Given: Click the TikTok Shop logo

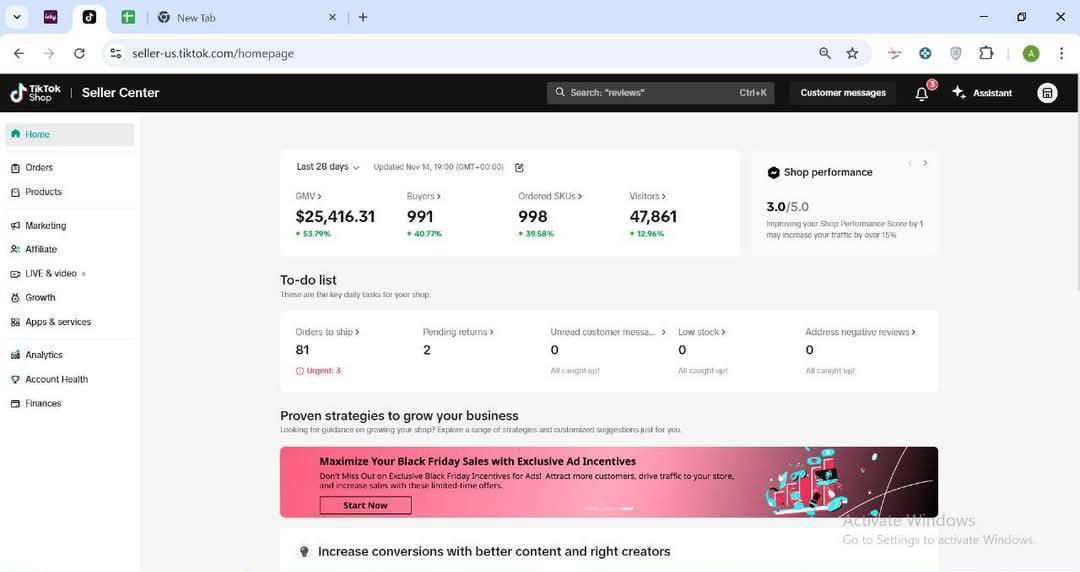Looking at the screenshot, I should (35, 93).
